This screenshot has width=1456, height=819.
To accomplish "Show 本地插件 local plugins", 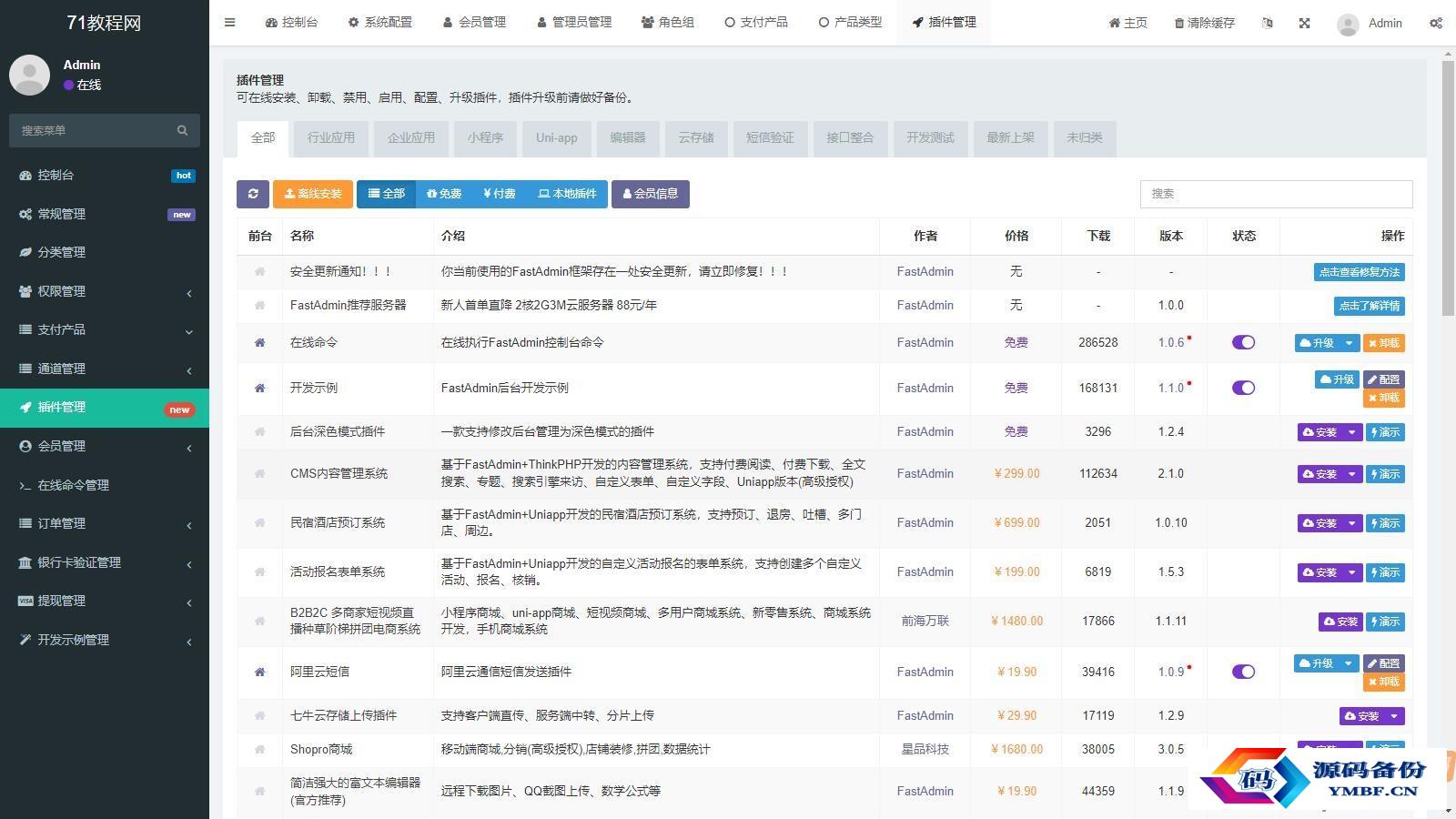I will (x=567, y=194).
